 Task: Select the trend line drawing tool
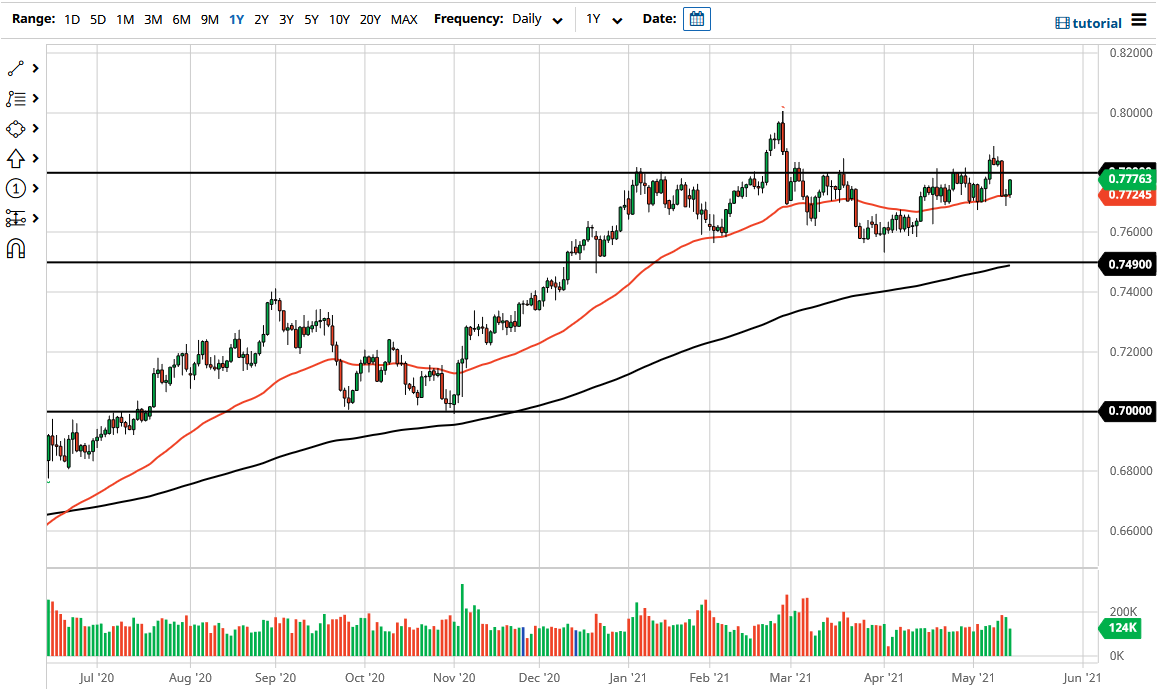(16, 69)
